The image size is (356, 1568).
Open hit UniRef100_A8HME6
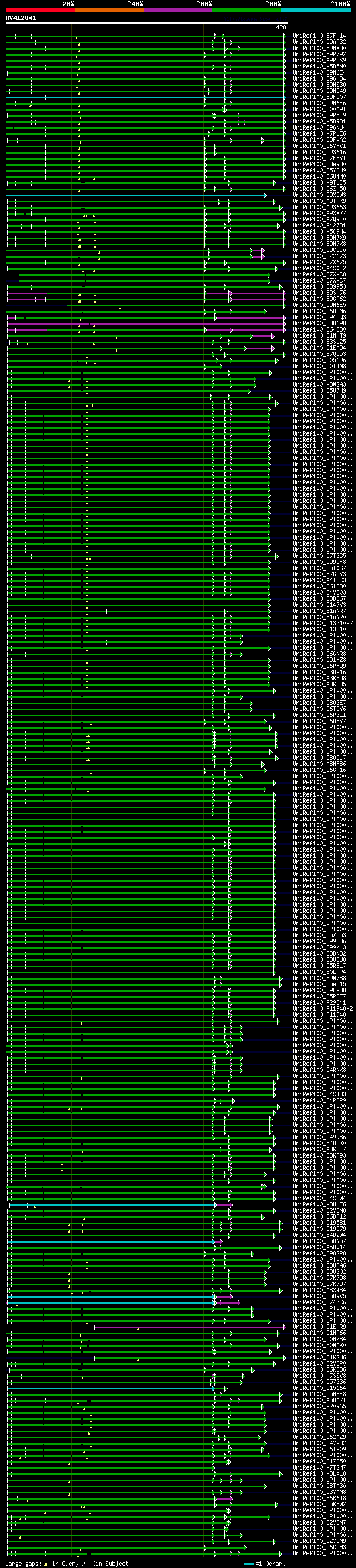pos(319,1204)
